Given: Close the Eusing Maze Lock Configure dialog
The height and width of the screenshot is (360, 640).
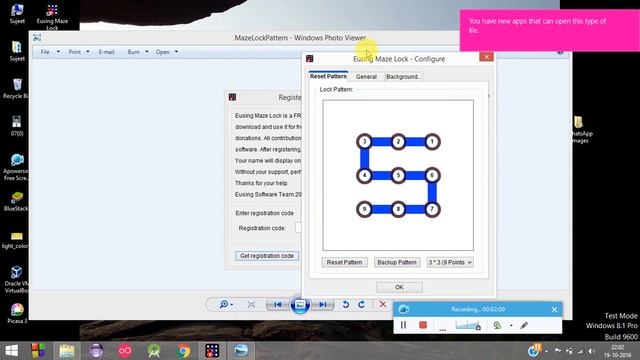Looking at the screenshot, I should 486,57.
